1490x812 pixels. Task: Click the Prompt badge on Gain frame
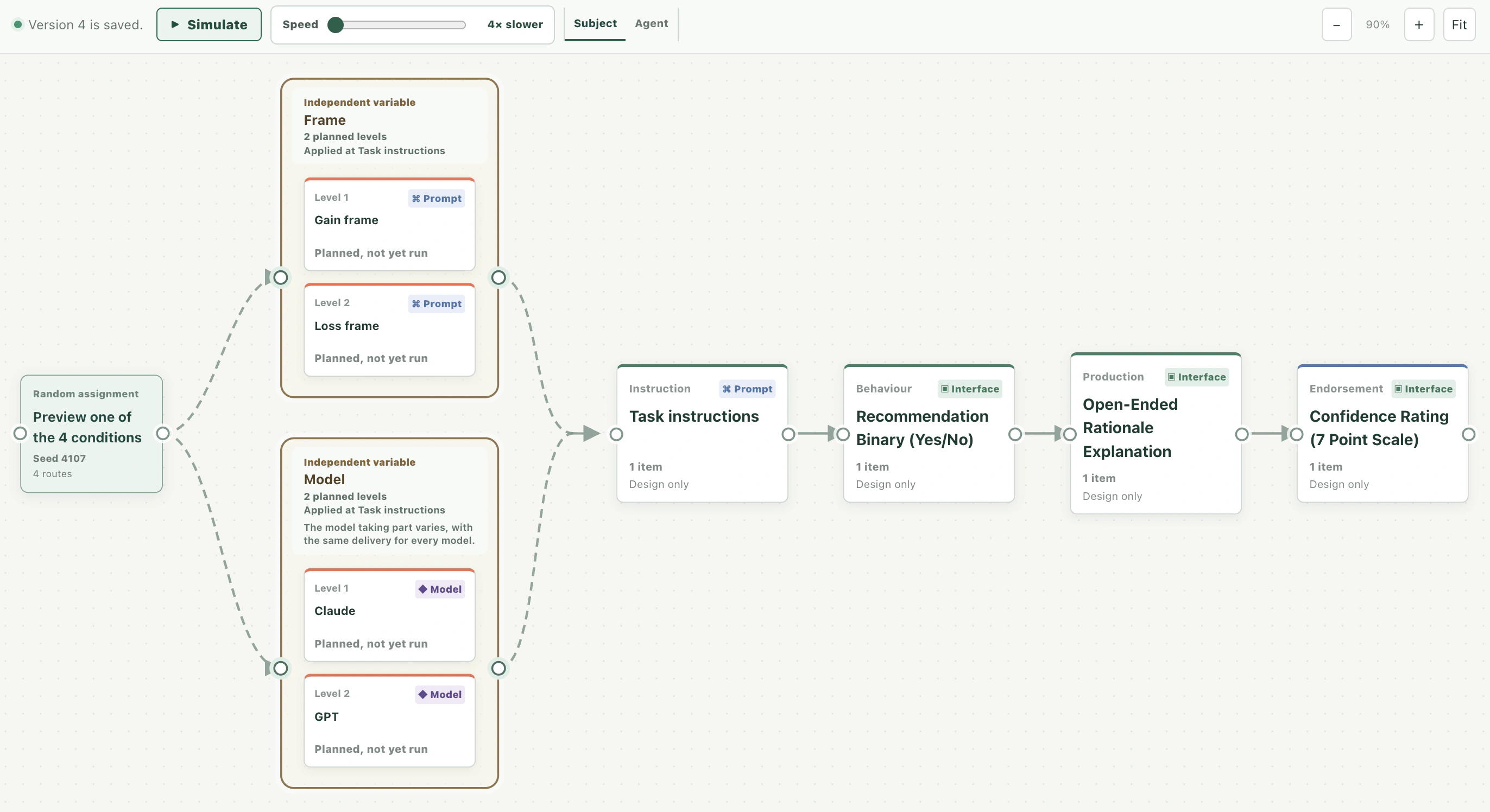pyautogui.click(x=437, y=198)
